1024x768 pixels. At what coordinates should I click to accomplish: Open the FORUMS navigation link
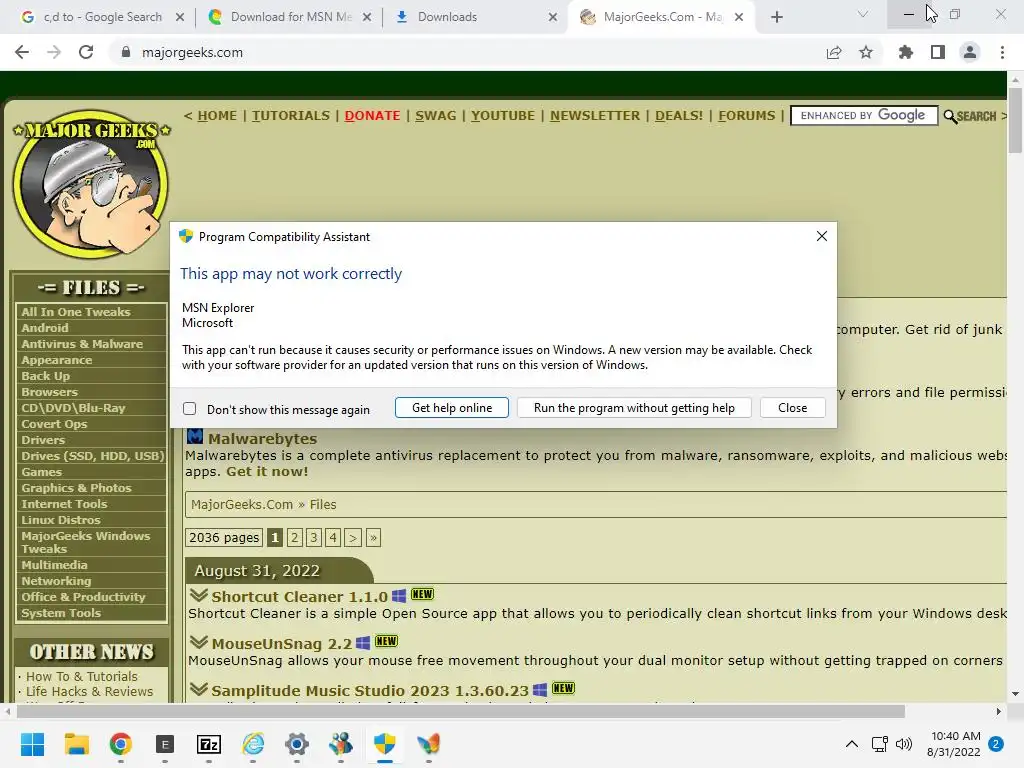(746, 116)
